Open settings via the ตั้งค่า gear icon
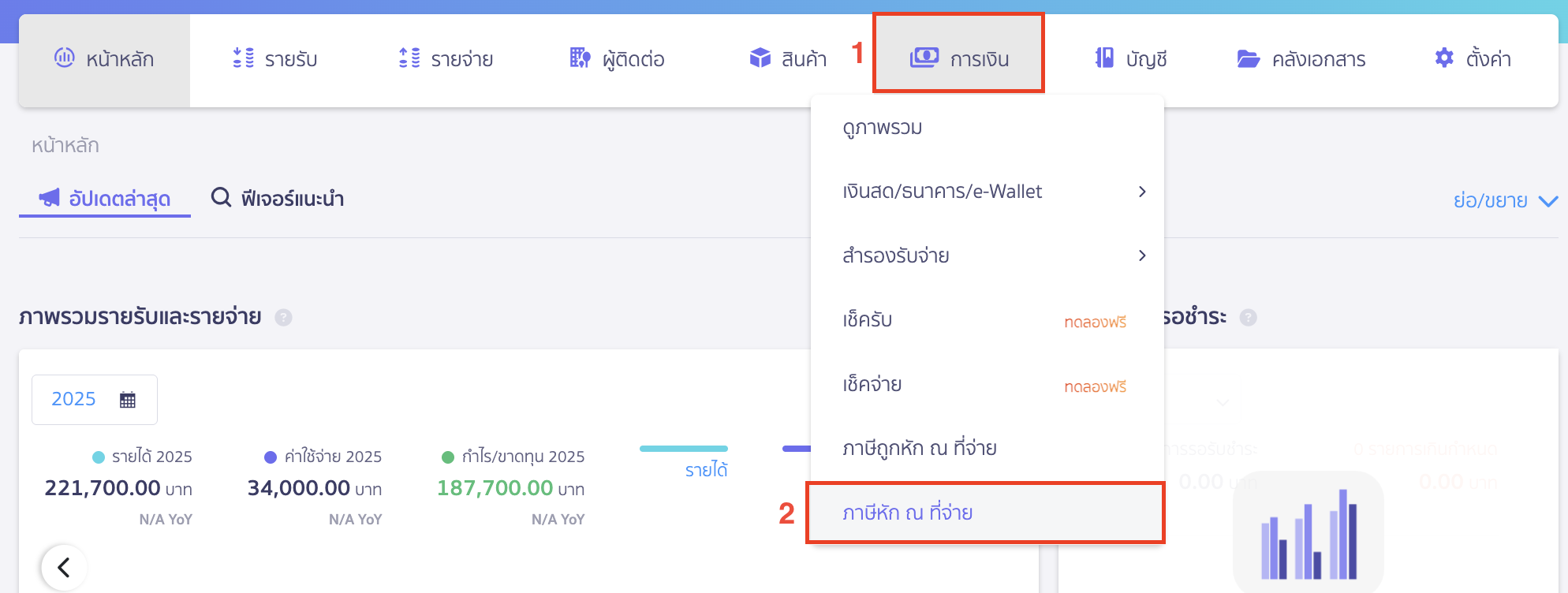 click(x=1443, y=57)
